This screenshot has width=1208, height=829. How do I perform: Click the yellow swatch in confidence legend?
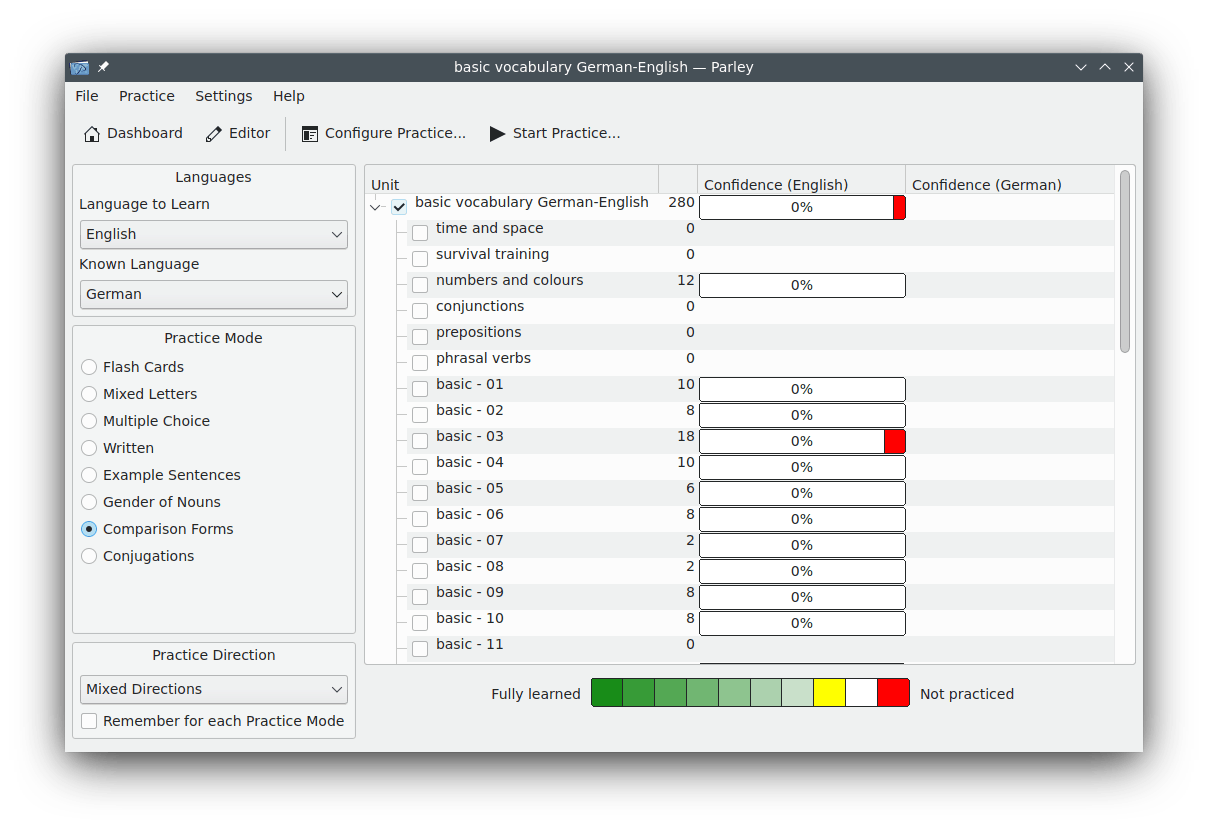829,693
